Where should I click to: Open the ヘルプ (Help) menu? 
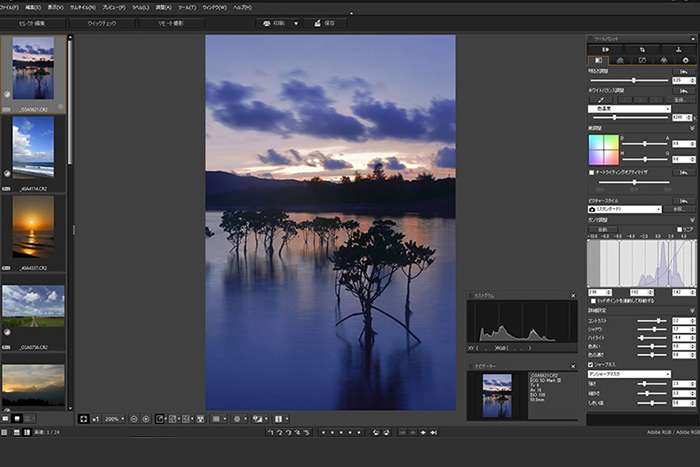tap(242, 7)
